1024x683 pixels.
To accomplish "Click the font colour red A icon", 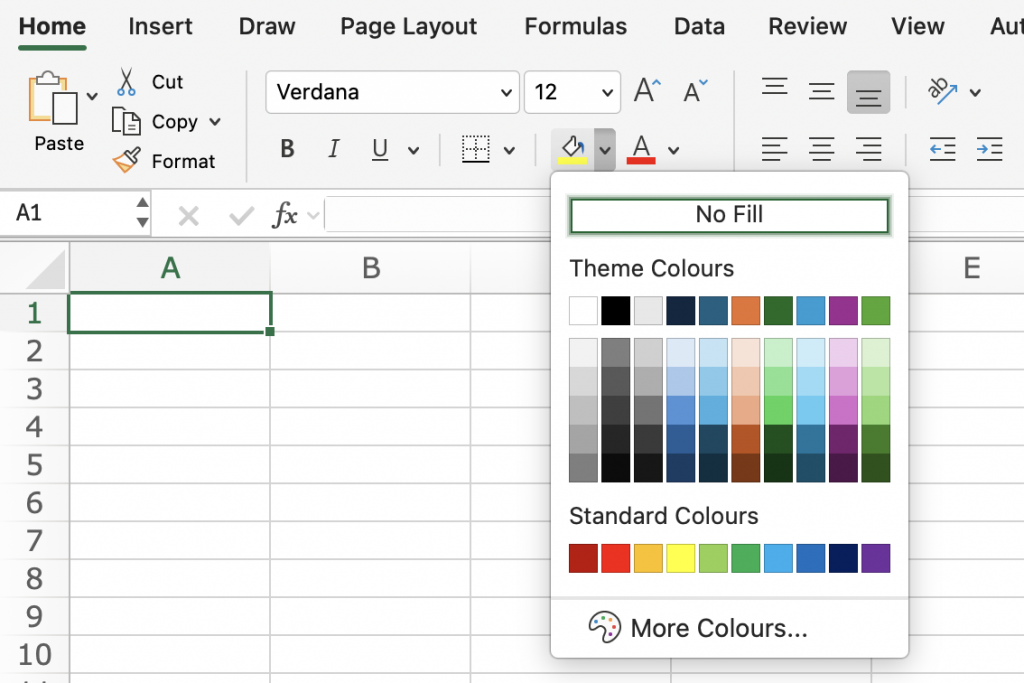I will tap(641, 150).
